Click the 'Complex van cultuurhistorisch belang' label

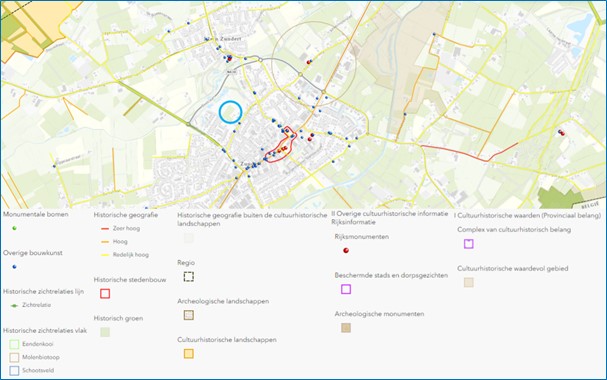click(x=514, y=230)
